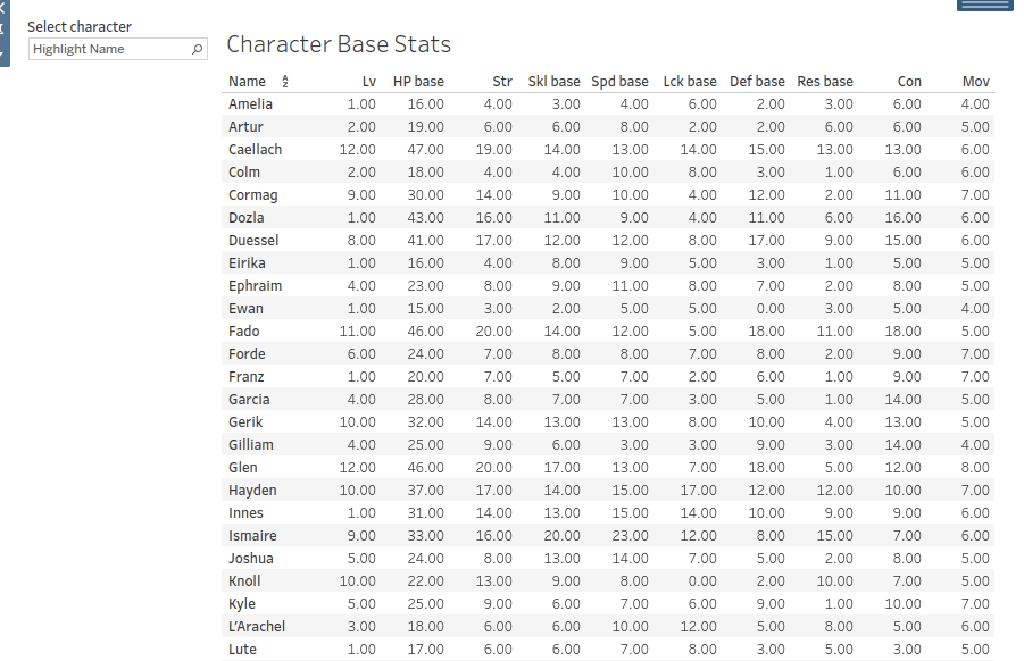The image size is (1024, 661).
Task: Click the Mov column header
Action: [976, 81]
